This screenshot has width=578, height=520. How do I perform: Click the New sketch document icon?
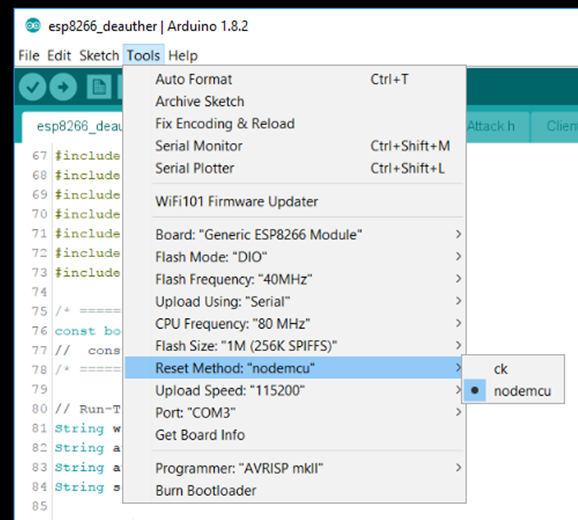[99, 87]
